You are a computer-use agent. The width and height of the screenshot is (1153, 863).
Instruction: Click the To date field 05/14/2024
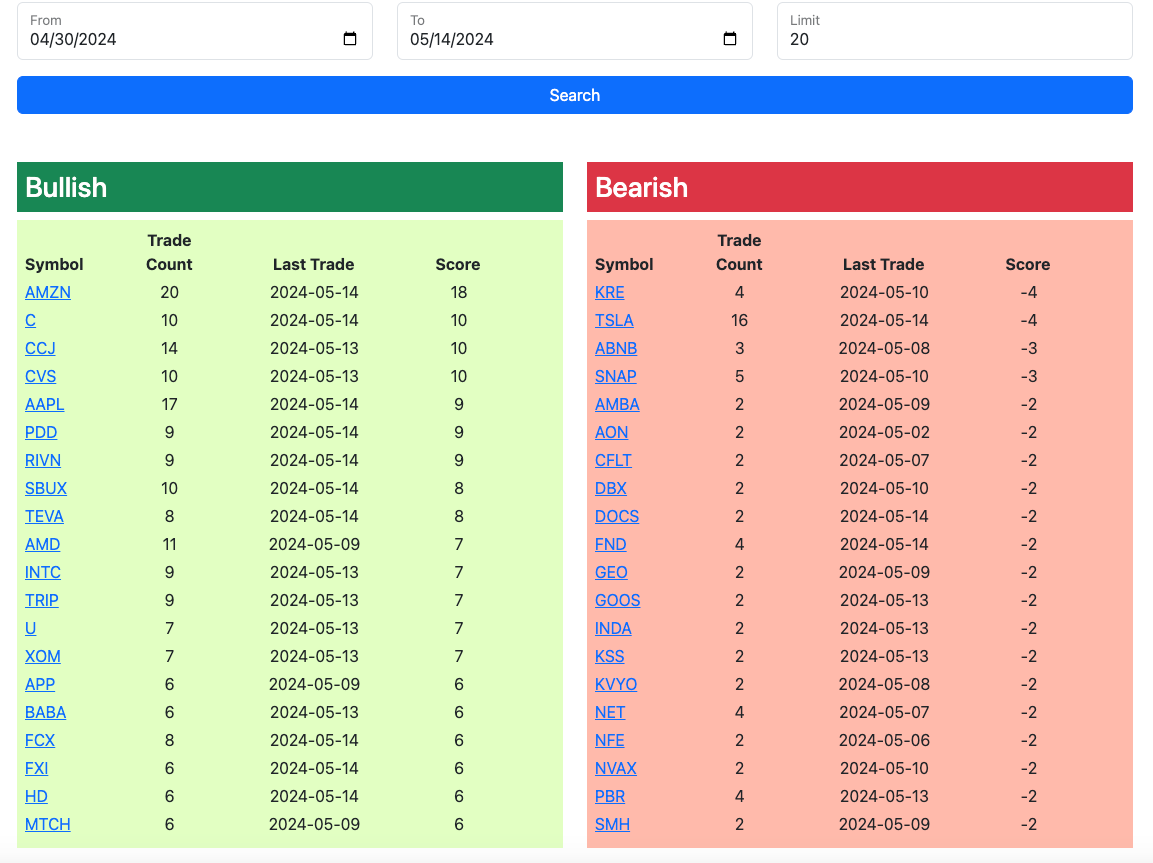tap(575, 31)
